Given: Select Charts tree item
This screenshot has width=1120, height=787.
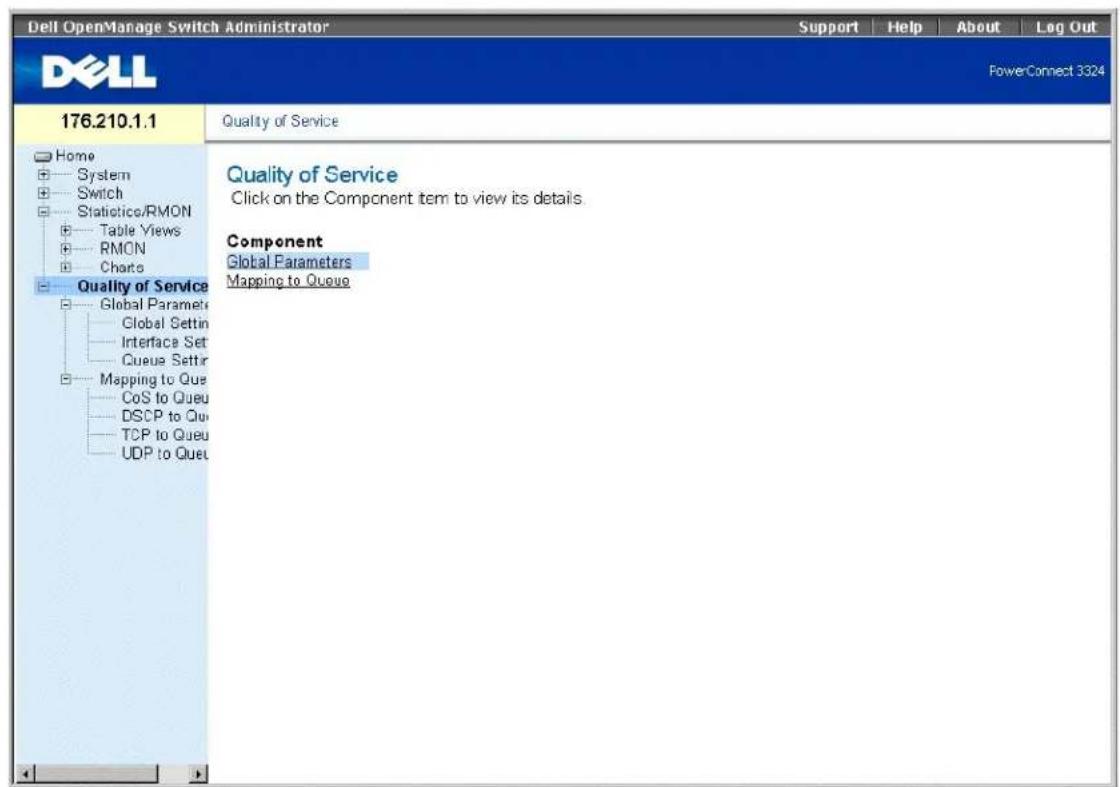Looking at the screenshot, I should coord(121,268).
